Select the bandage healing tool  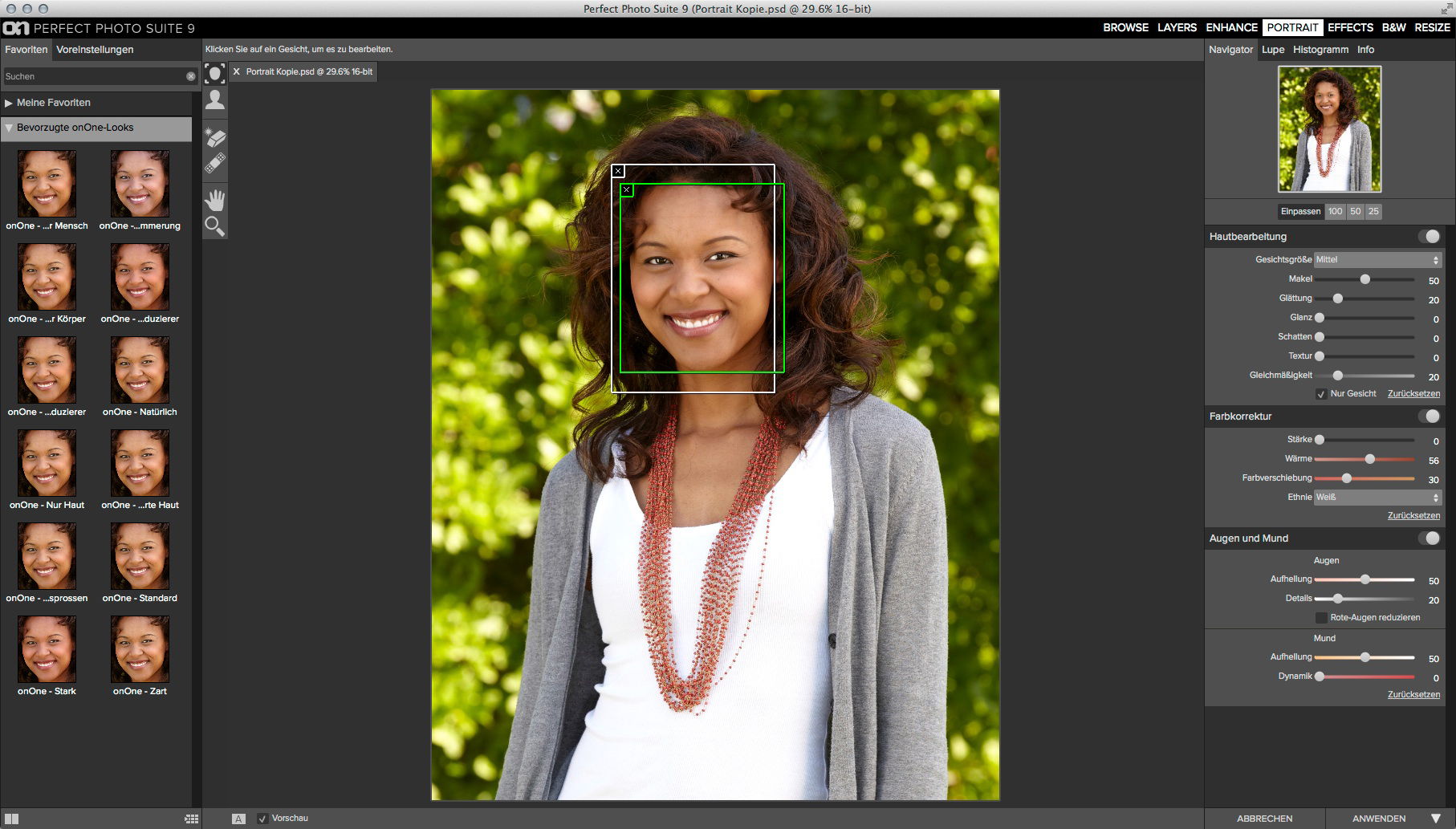click(x=214, y=165)
